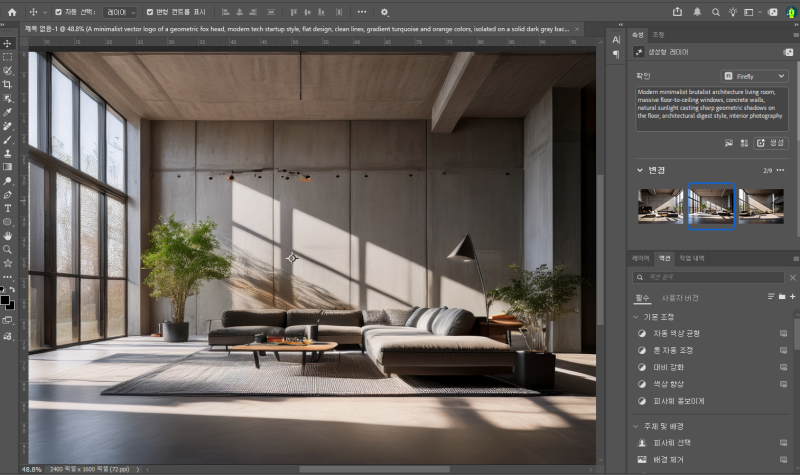Click the foreground color swatch
The height and width of the screenshot is (475, 800).
[x=5, y=300]
